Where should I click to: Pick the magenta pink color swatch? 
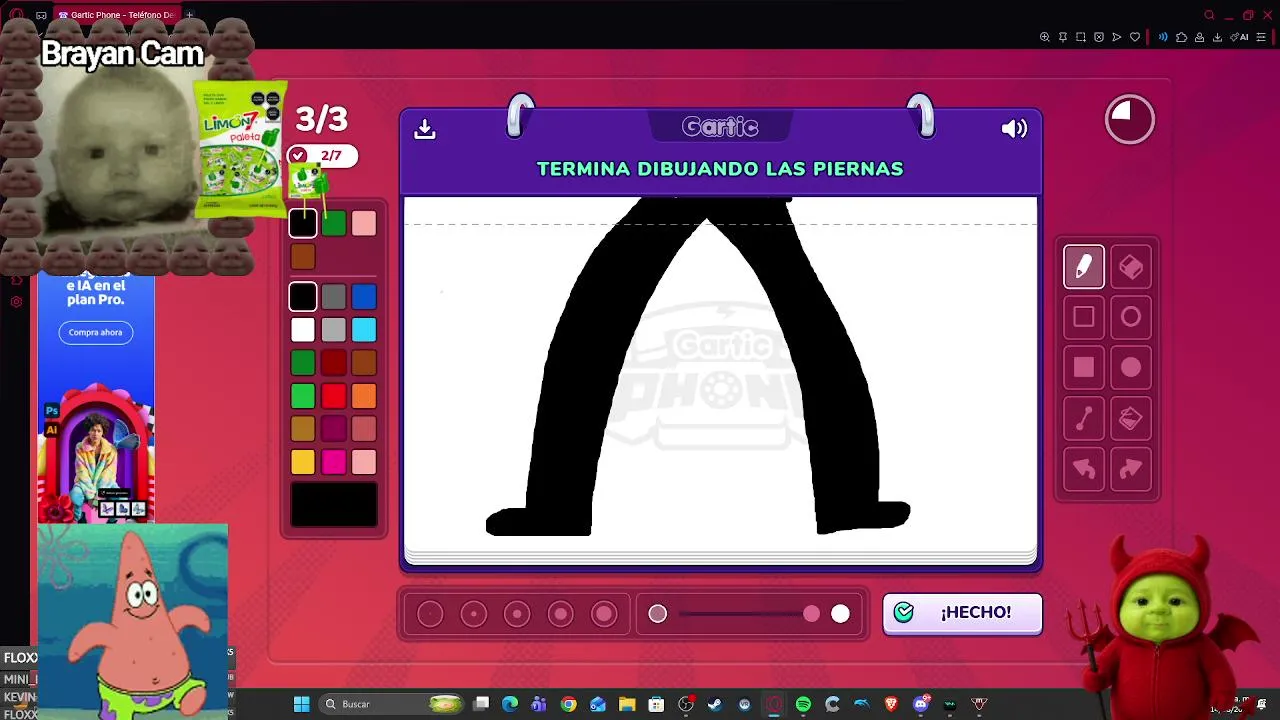[x=334, y=461]
